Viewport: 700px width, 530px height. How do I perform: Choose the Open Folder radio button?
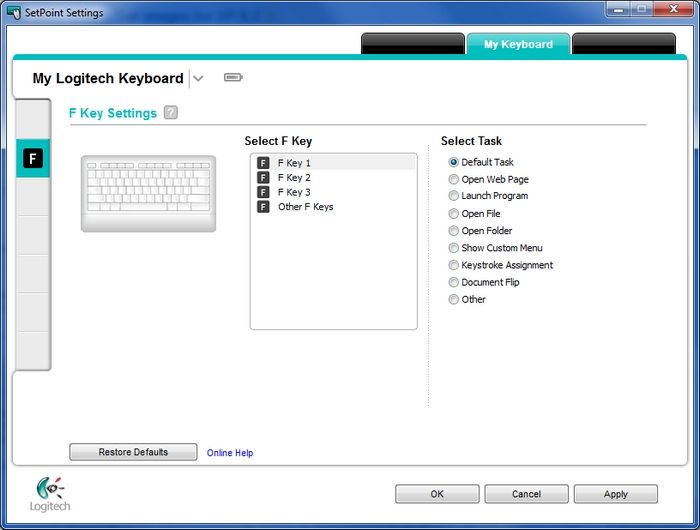click(453, 230)
